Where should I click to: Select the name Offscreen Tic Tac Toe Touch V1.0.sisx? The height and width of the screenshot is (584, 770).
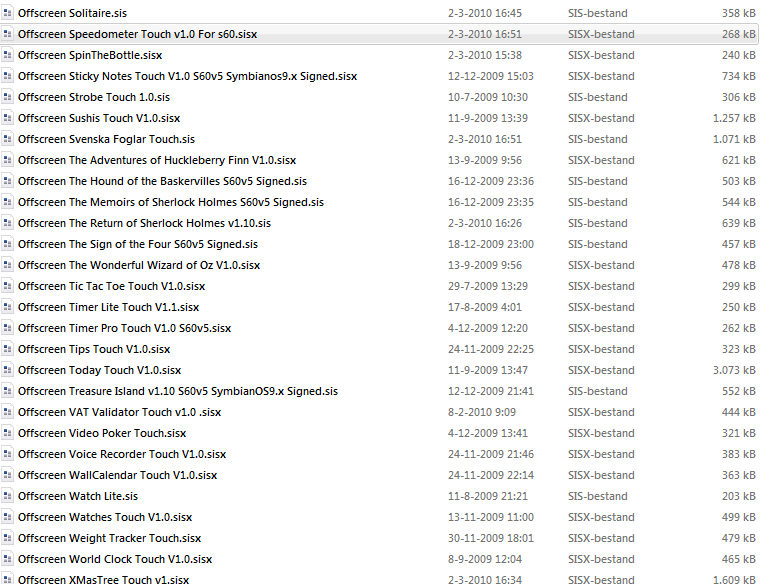coord(111,286)
